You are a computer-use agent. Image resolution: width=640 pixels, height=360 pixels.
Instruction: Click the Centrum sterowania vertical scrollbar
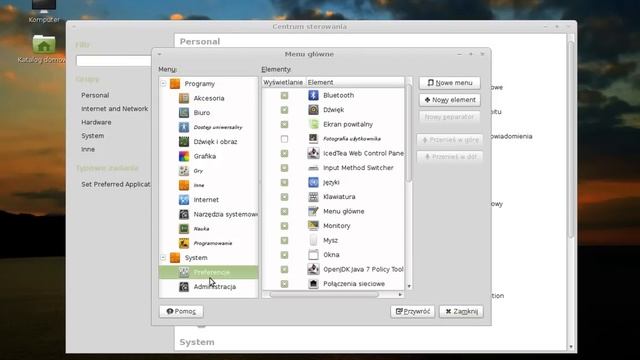(571, 139)
